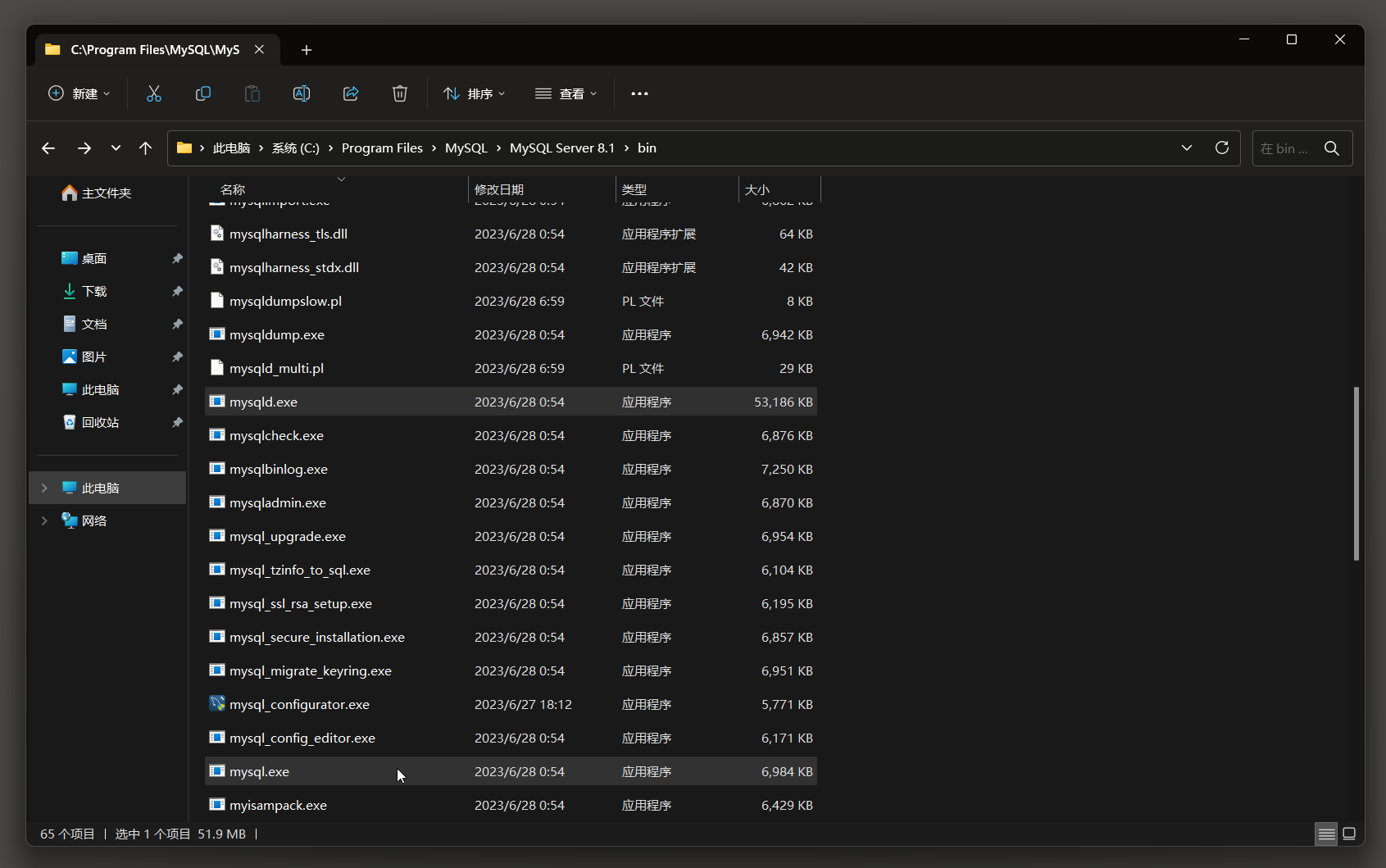Click MySQL in the breadcrumb path

pyautogui.click(x=466, y=148)
